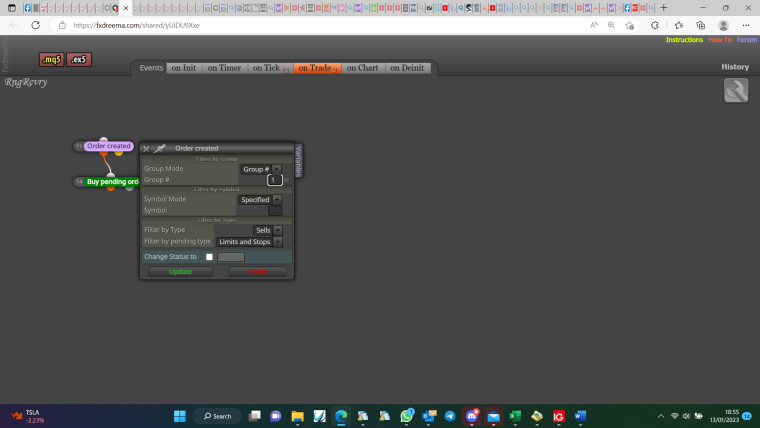Enable the Change Status to checkbox
The height and width of the screenshot is (428, 760).
[209, 257]
